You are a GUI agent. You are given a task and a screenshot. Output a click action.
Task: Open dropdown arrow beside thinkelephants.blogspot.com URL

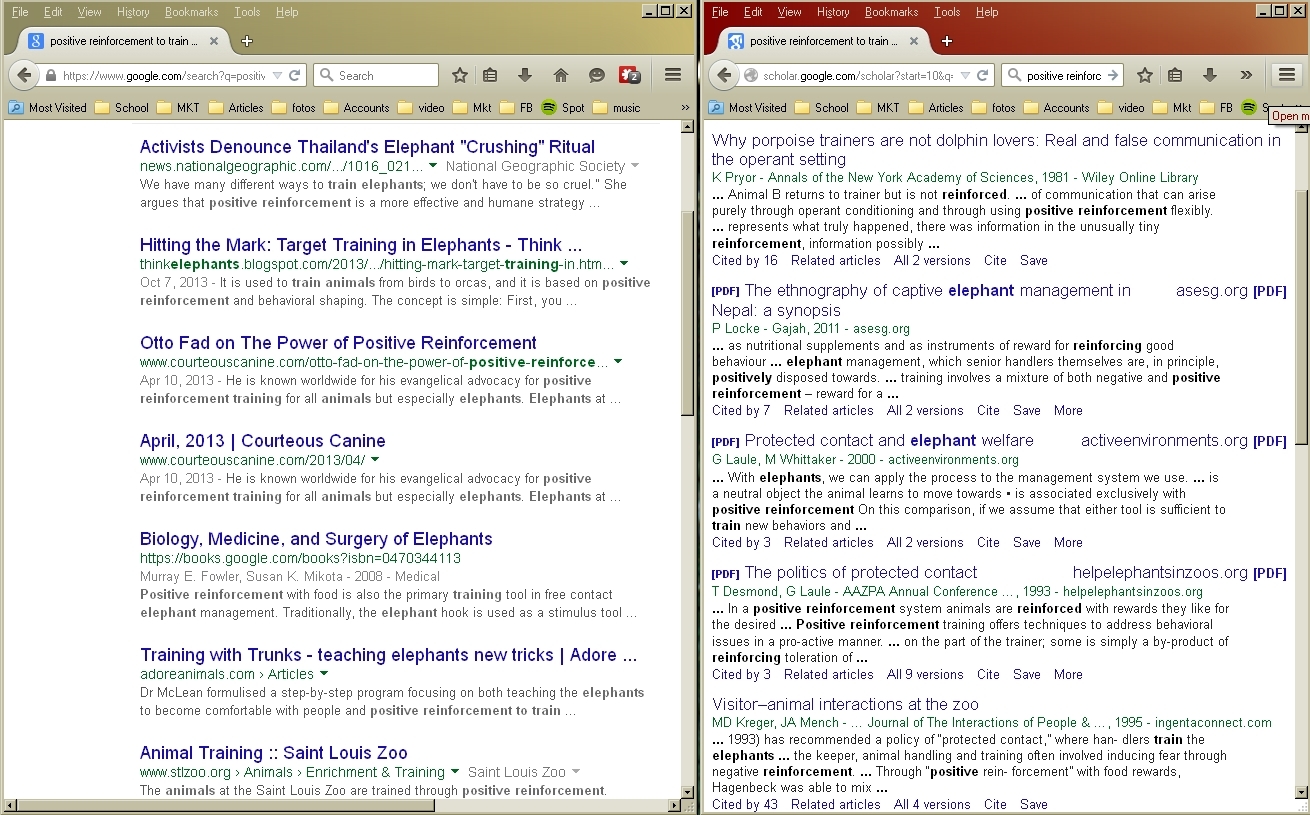(x=624, y=264)
